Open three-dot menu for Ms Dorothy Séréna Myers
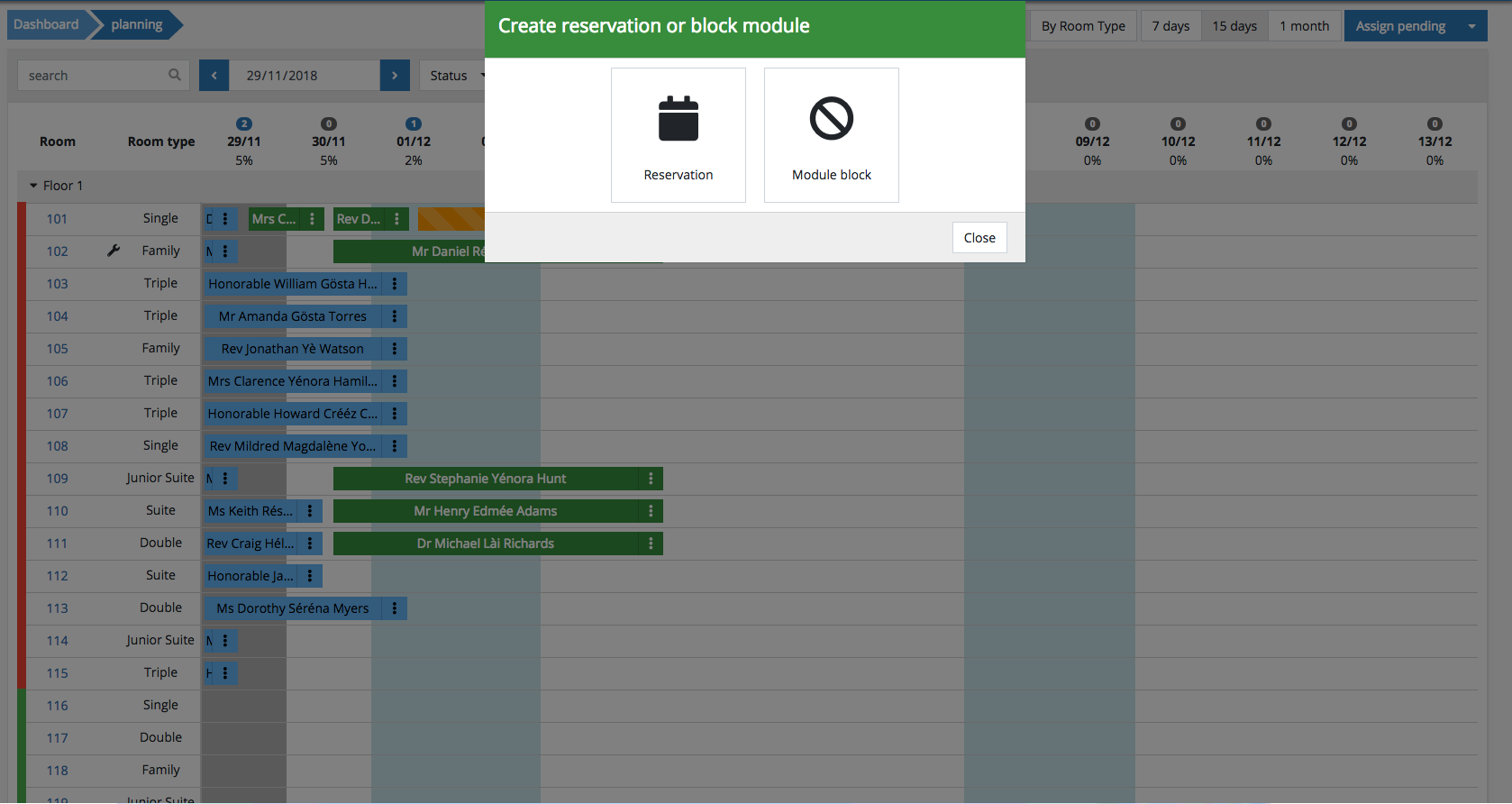The width and height of the screenshot is (1512, 804). point(395,608)
